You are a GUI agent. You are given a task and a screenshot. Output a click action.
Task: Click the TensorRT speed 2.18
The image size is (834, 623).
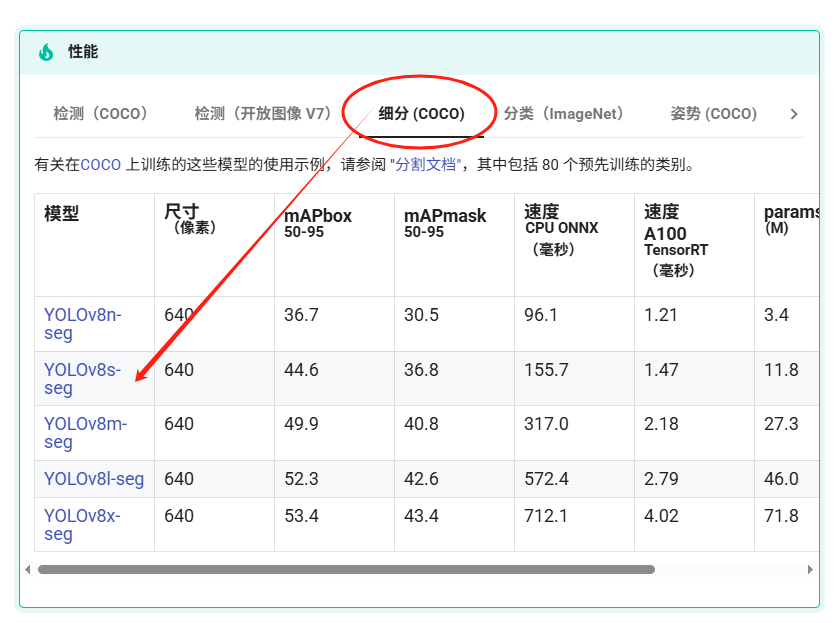pyautogui.click(x=661, y=423)
